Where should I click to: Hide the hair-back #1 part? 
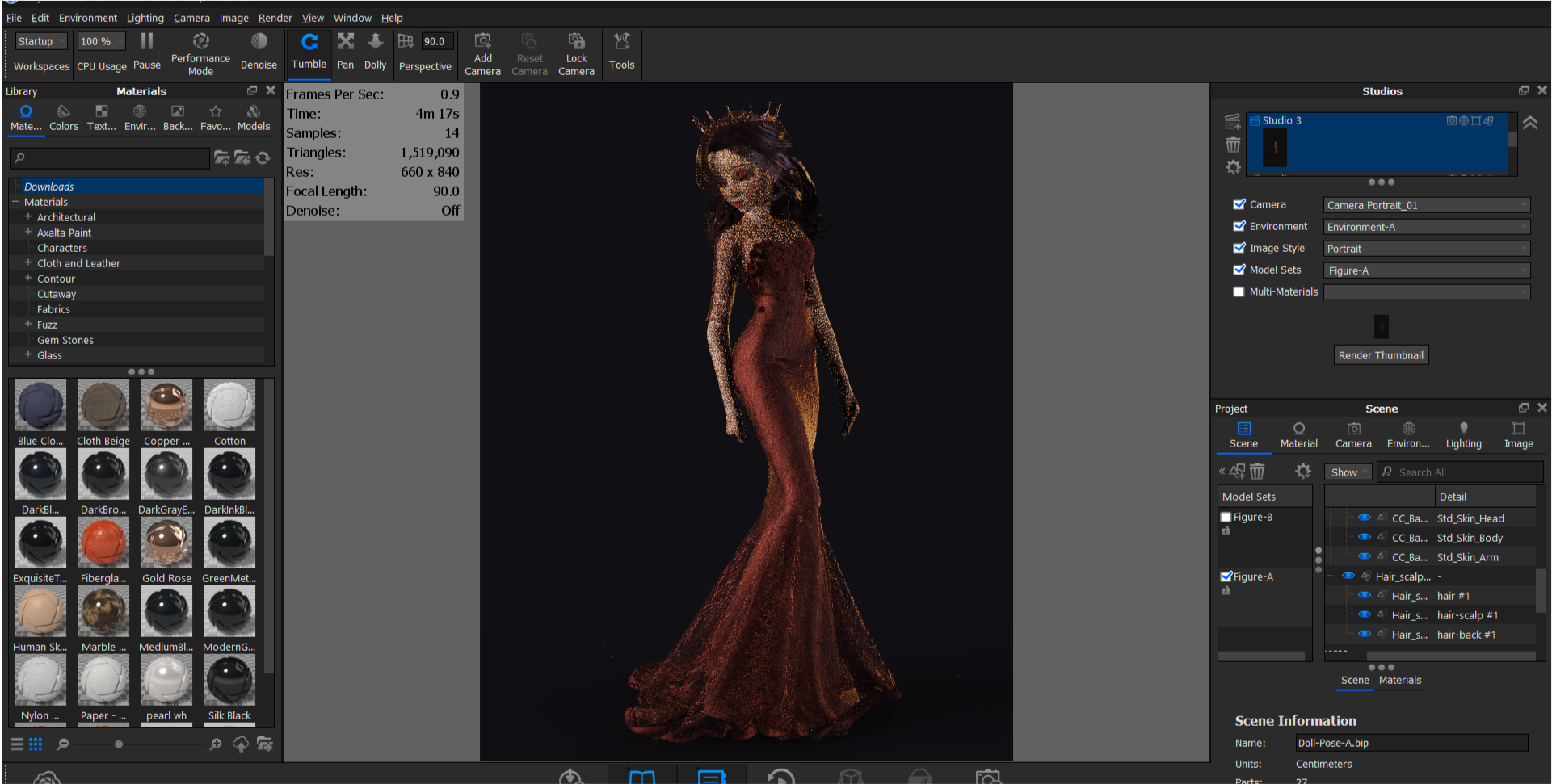1365,634
